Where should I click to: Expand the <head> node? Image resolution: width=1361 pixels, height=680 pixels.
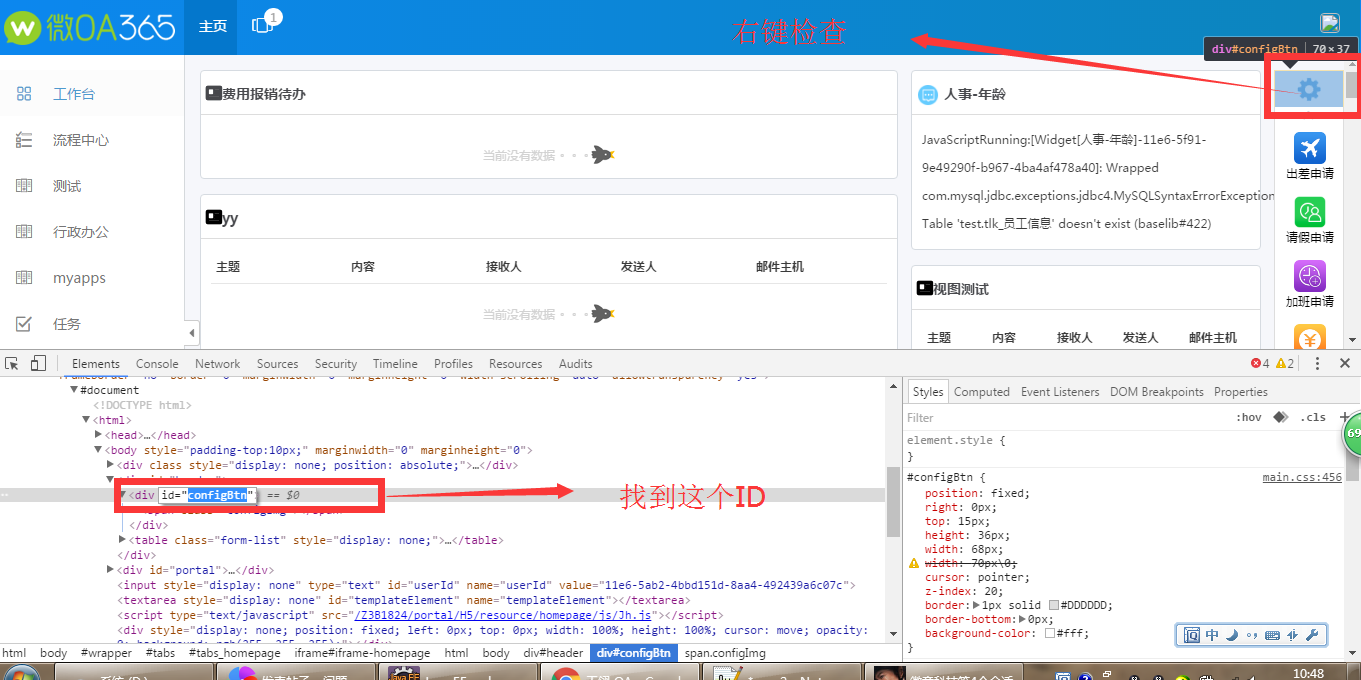point(98,435)
